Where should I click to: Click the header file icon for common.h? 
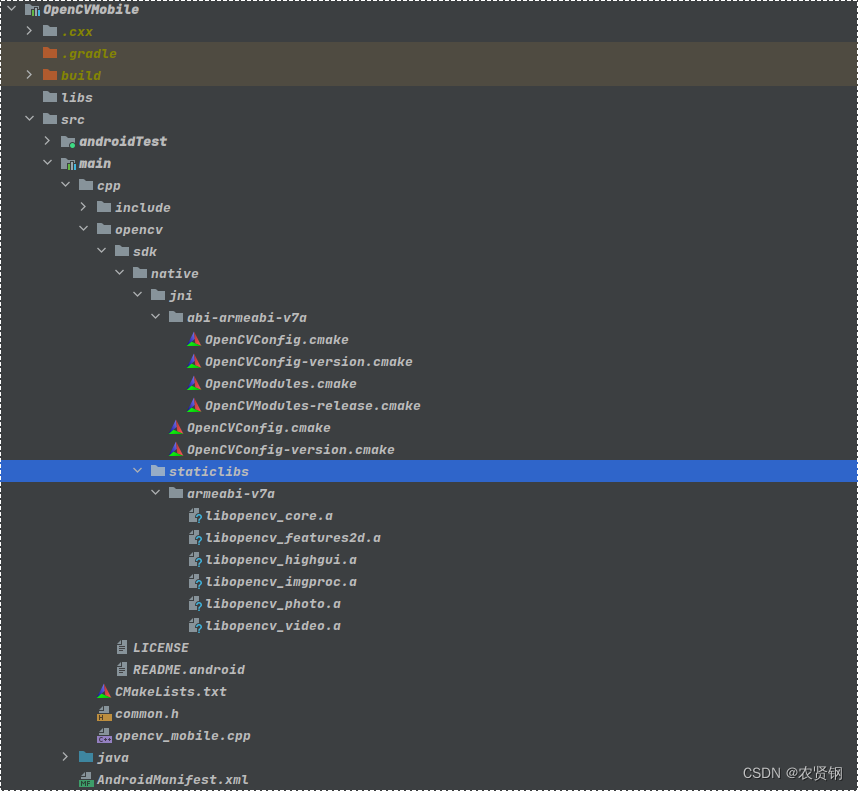click(104, 714)
